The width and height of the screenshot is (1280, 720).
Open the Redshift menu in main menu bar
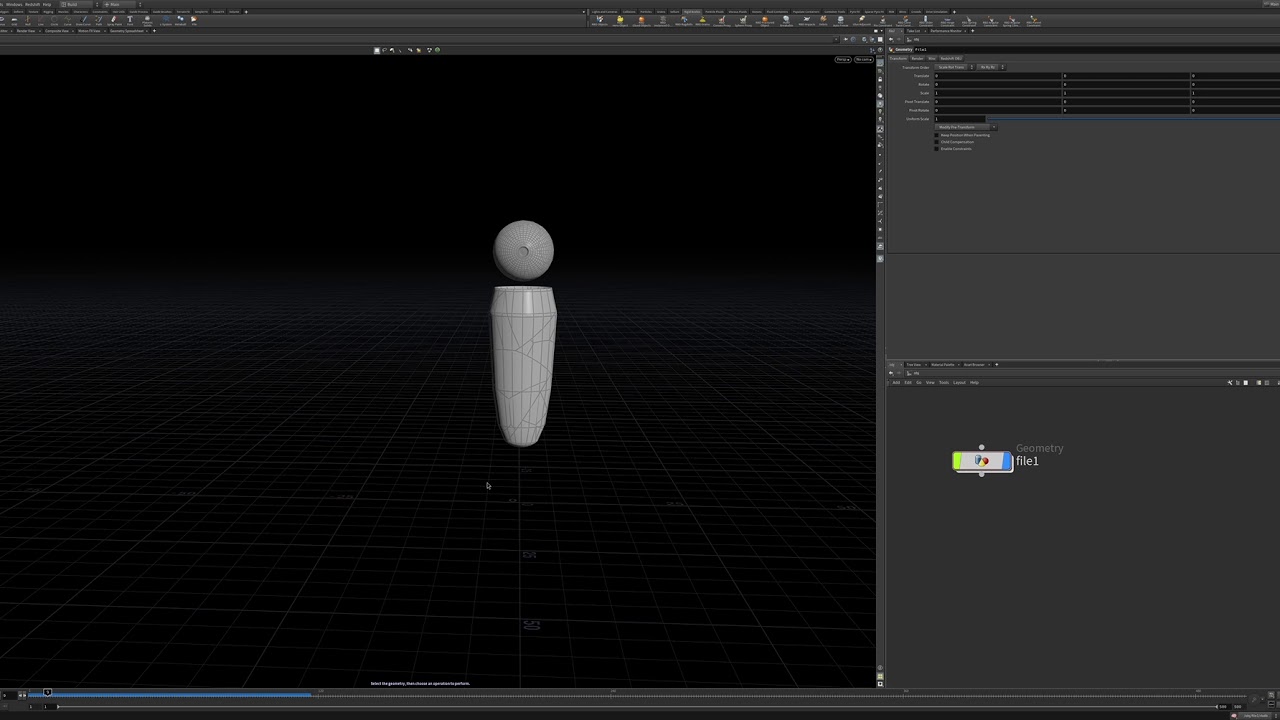[33, 4]
